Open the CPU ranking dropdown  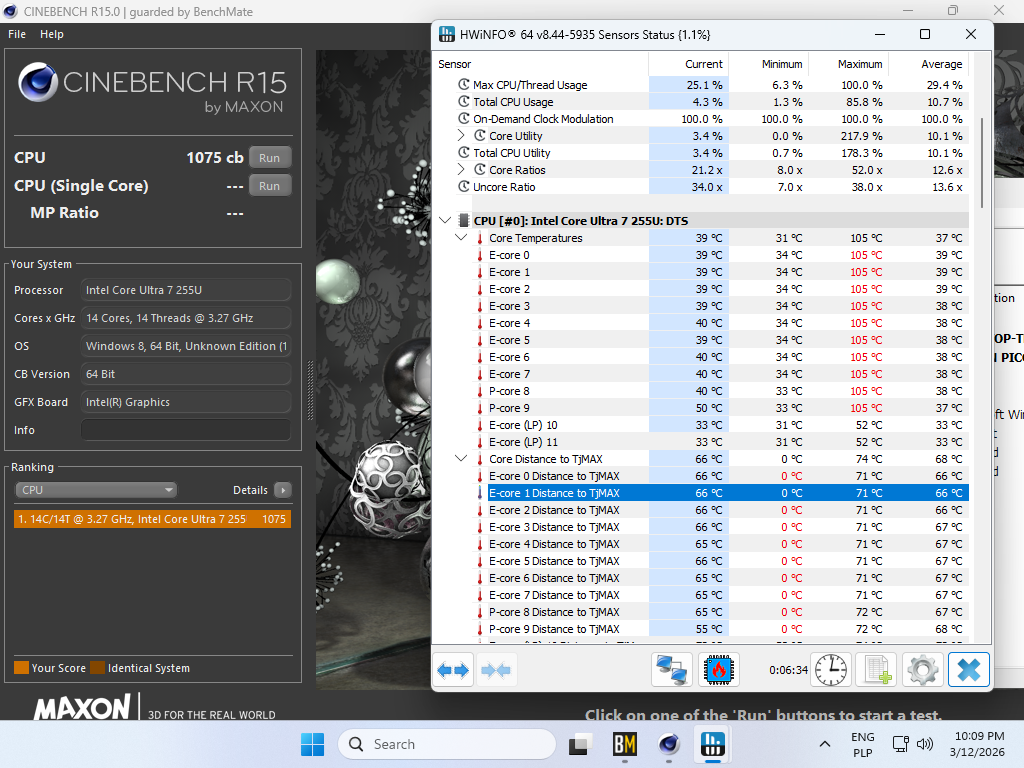tap(96, 490)
